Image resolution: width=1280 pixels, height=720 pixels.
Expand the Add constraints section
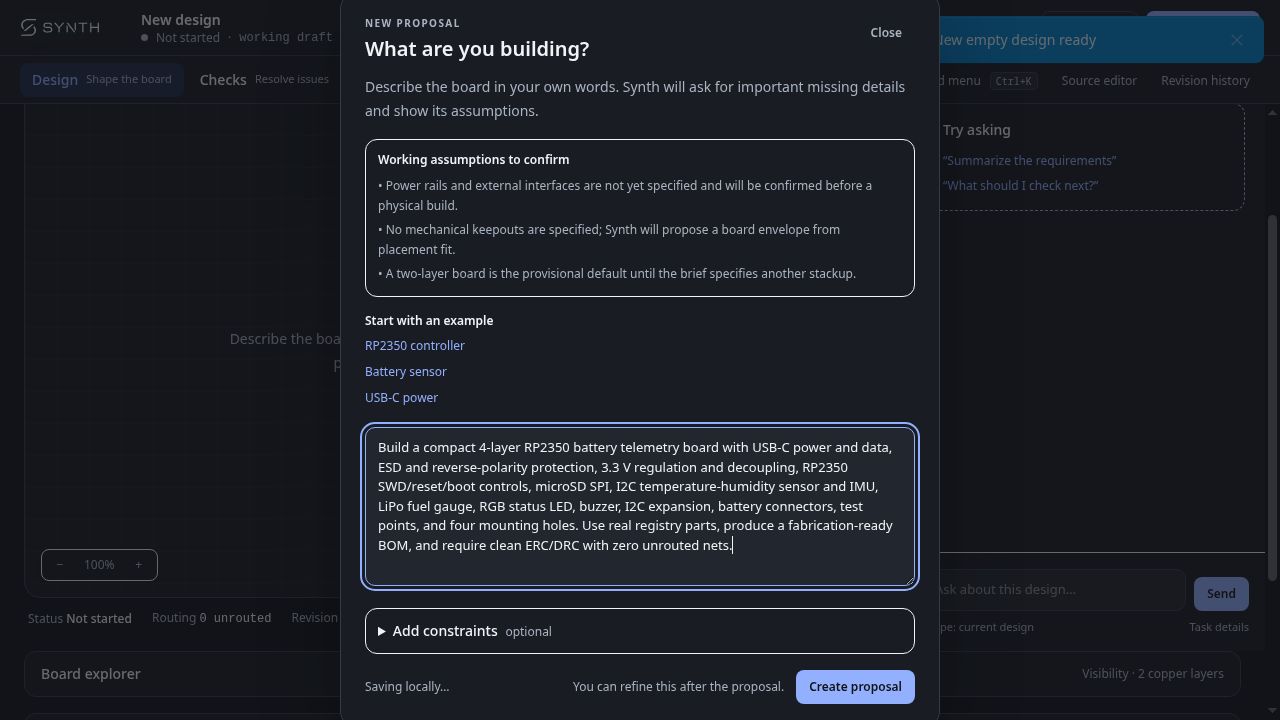640,631
